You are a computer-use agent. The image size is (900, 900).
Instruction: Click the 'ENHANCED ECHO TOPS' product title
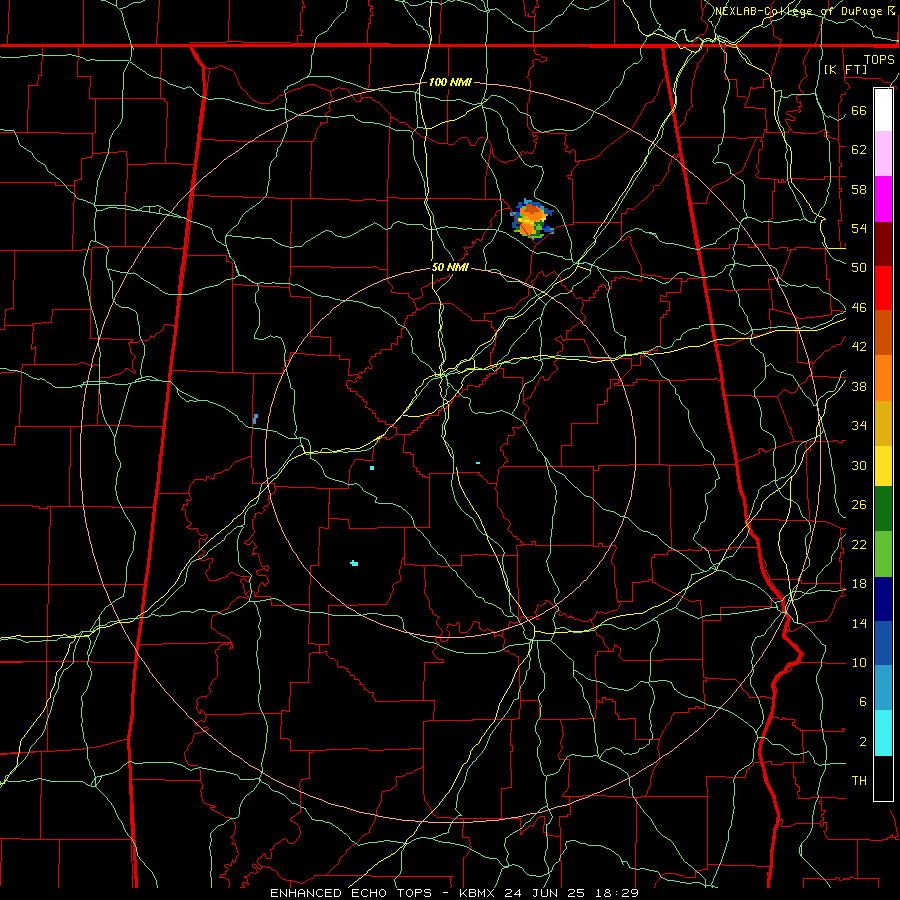(x=350, y=893)
